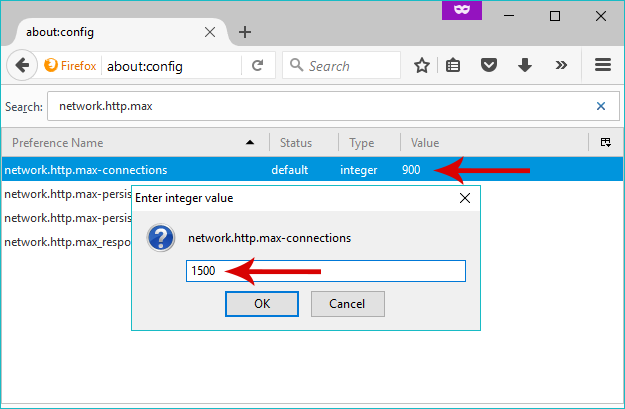The width and height of the screenshot is (625, 409).
Task: Click the sort ascending arrow
Action: [250, 142]
